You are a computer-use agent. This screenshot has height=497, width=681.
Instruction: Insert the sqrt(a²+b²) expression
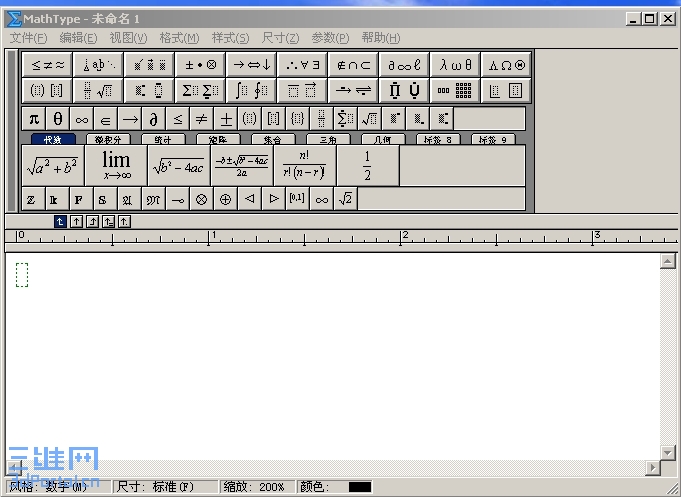pyautogui.click(x=53, y=166)
